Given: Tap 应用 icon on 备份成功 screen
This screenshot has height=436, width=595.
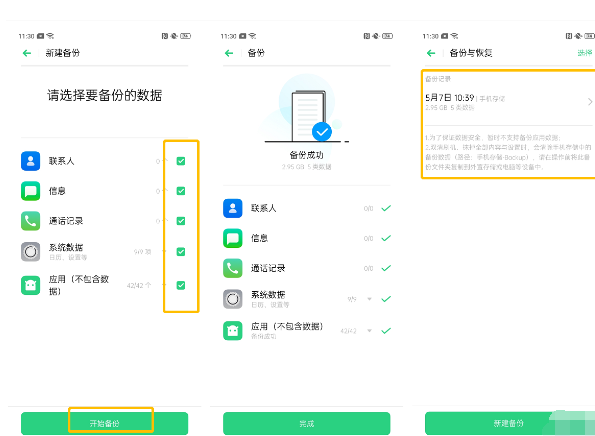Looking at the screenshot, I should [x=233, y=331].
